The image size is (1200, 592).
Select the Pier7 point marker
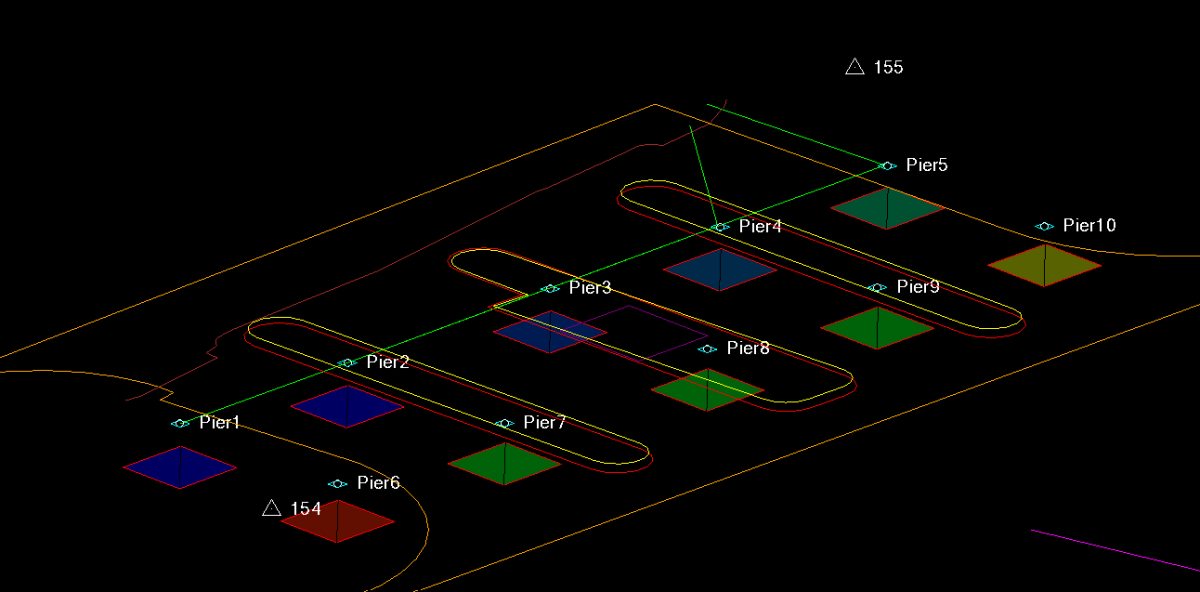tap(504, 423)
